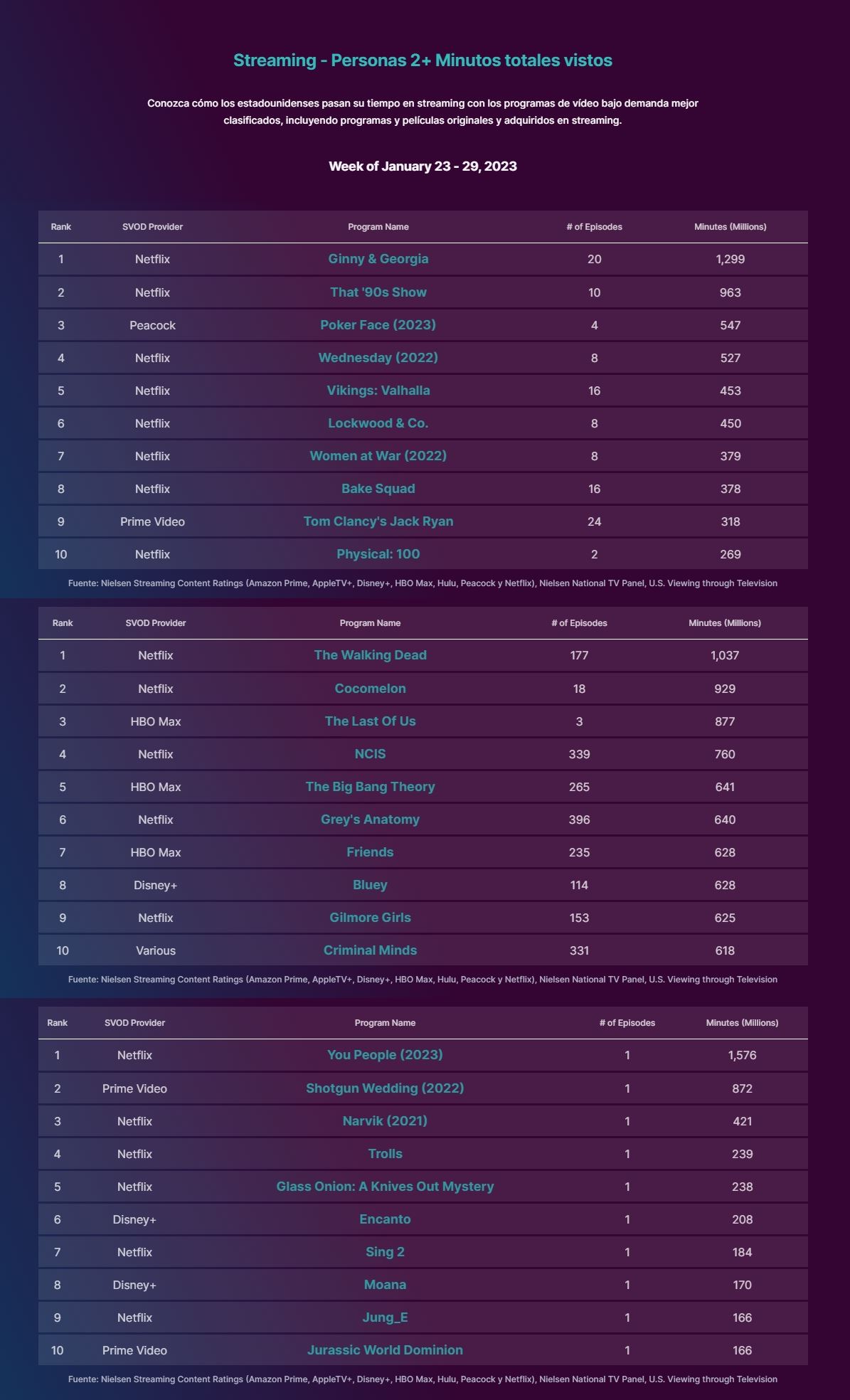The image size is (850, 1400).
Task: Click the That '90s Show title
Action: (x=378, y=292)
